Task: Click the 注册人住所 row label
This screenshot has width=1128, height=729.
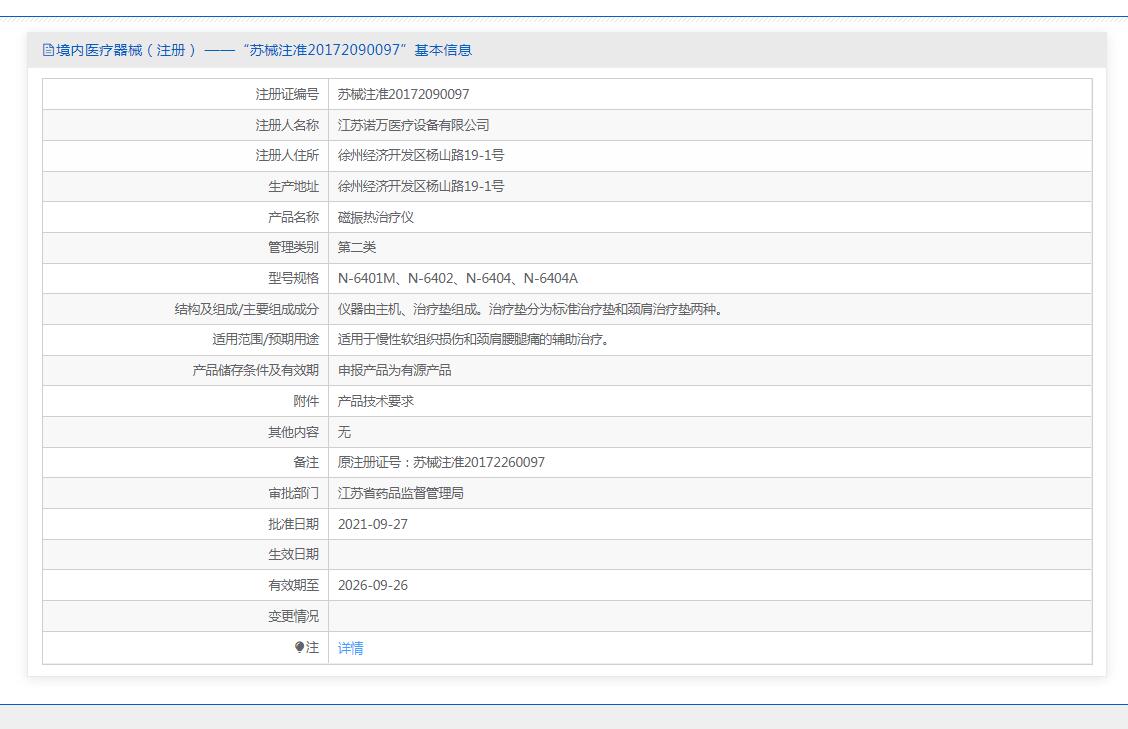Action: (287, 155)
